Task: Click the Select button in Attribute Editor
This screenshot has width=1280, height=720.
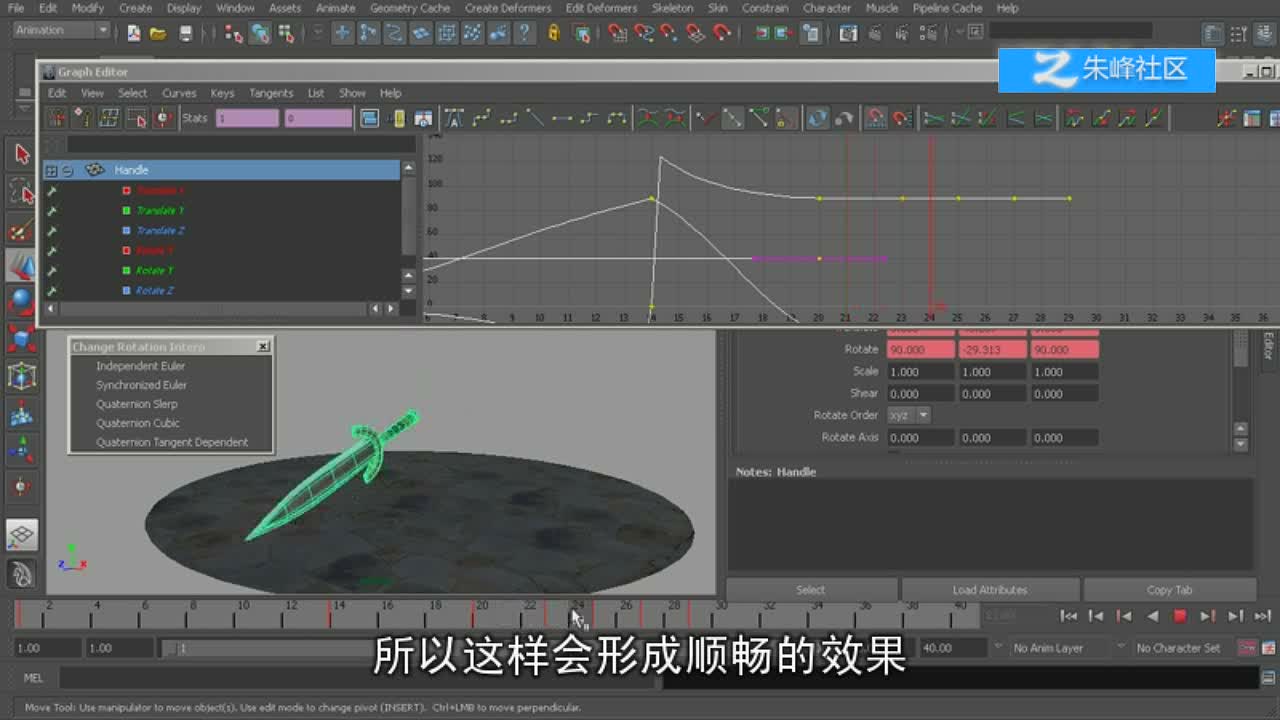Action: point(811,590)
